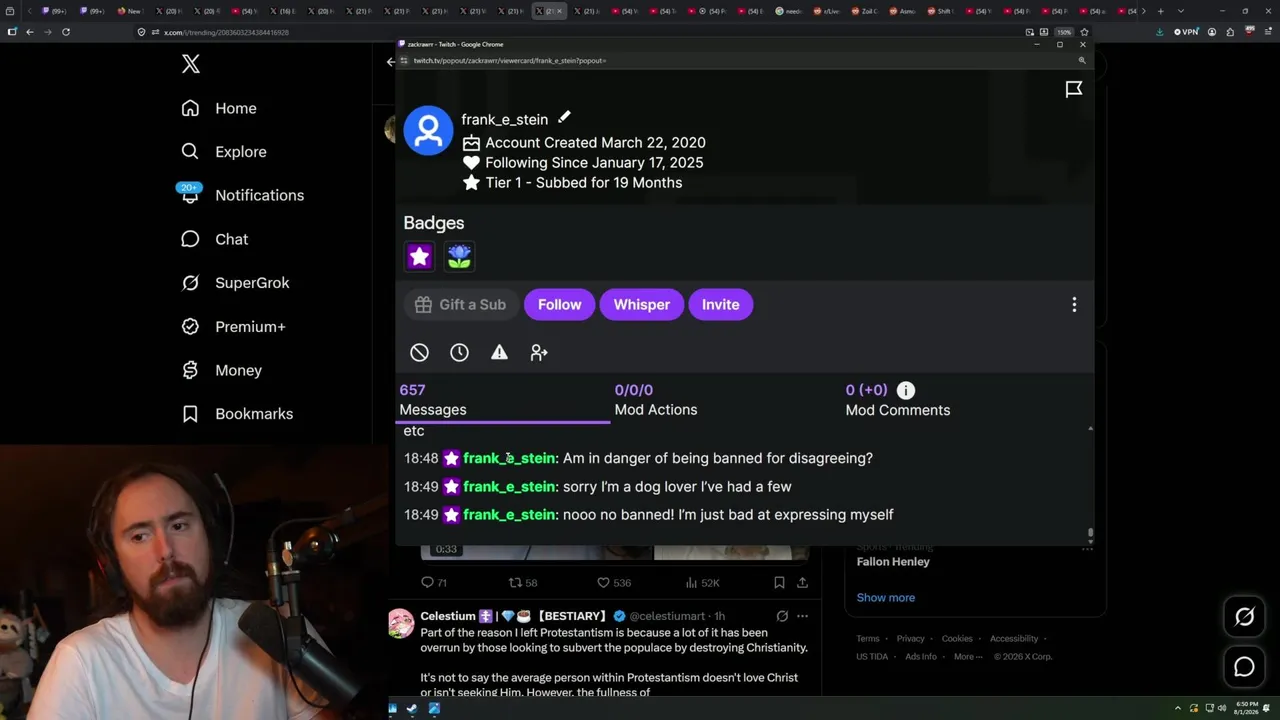Click the Grok icon on Celestium's post
This screenshot has width=1280, height=720.
coord(782,616)
